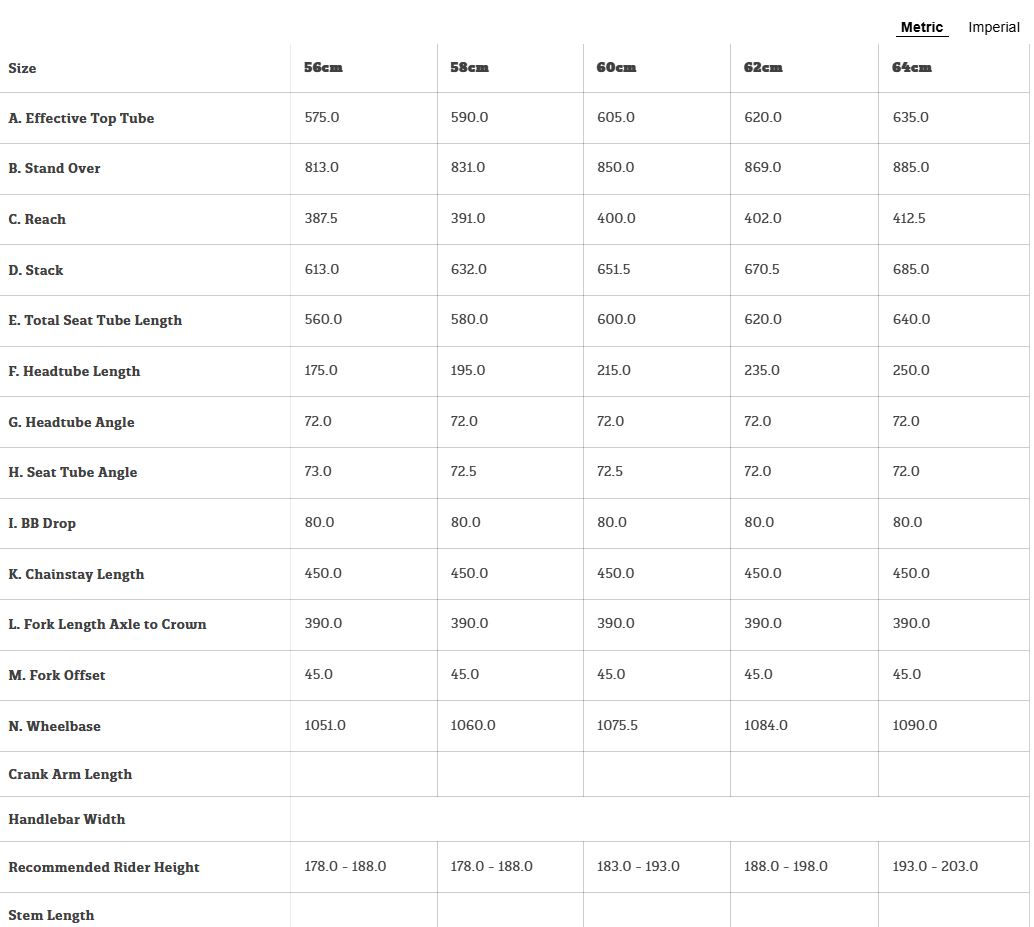The image size is (1034, 927).
Task: Click the Chainstay Length row label
Action: click(76, 574)
